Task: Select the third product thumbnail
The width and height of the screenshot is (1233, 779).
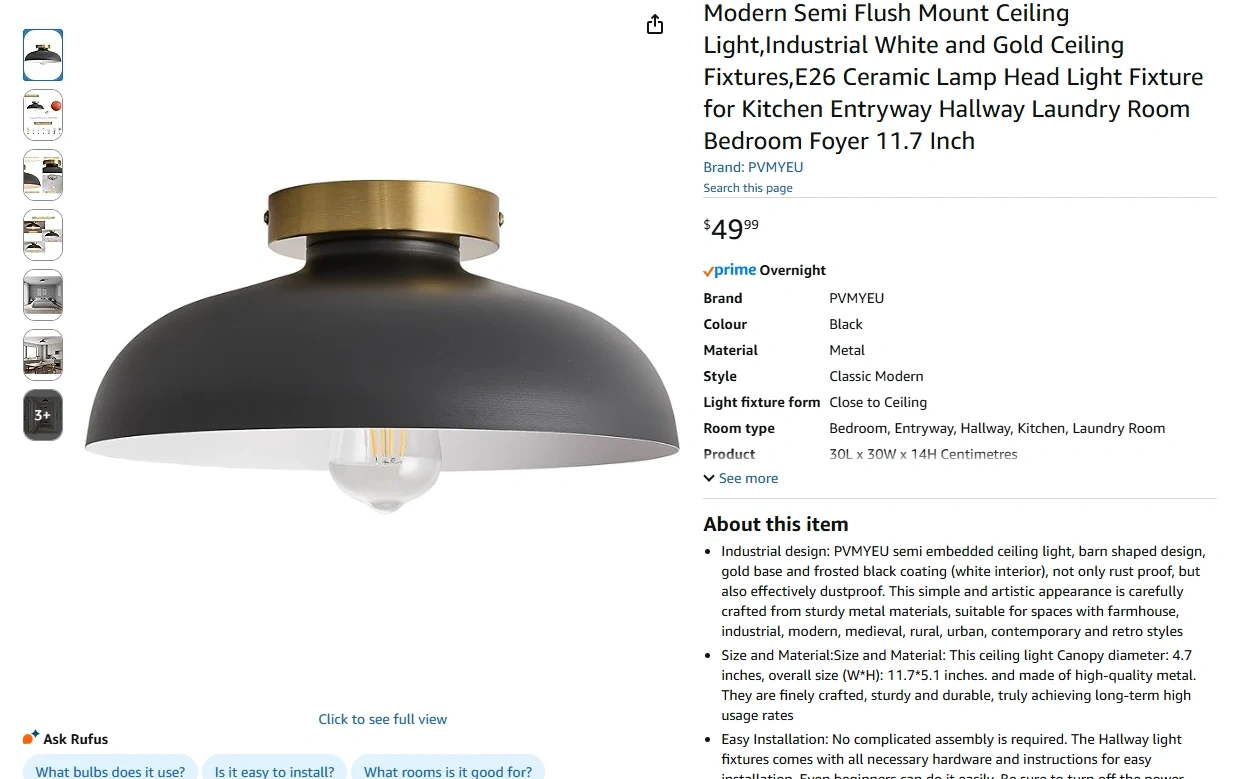Action: coord(43,175)
